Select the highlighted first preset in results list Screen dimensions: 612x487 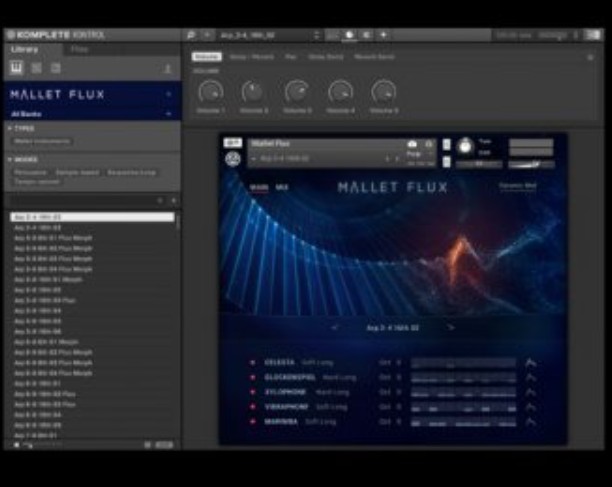click(92, 217)
